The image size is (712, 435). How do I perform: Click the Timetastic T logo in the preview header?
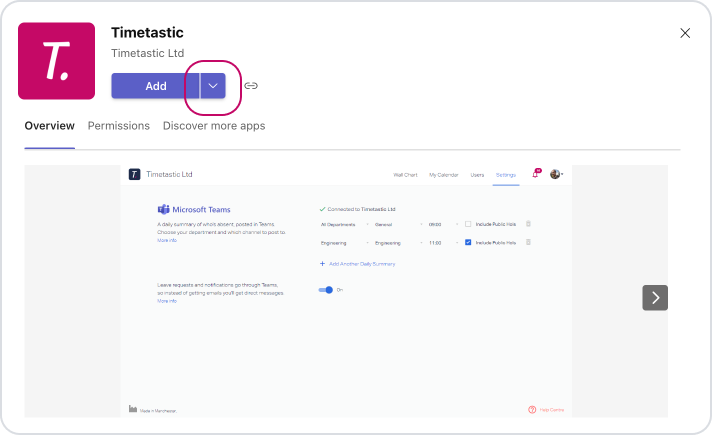[134, 174]
